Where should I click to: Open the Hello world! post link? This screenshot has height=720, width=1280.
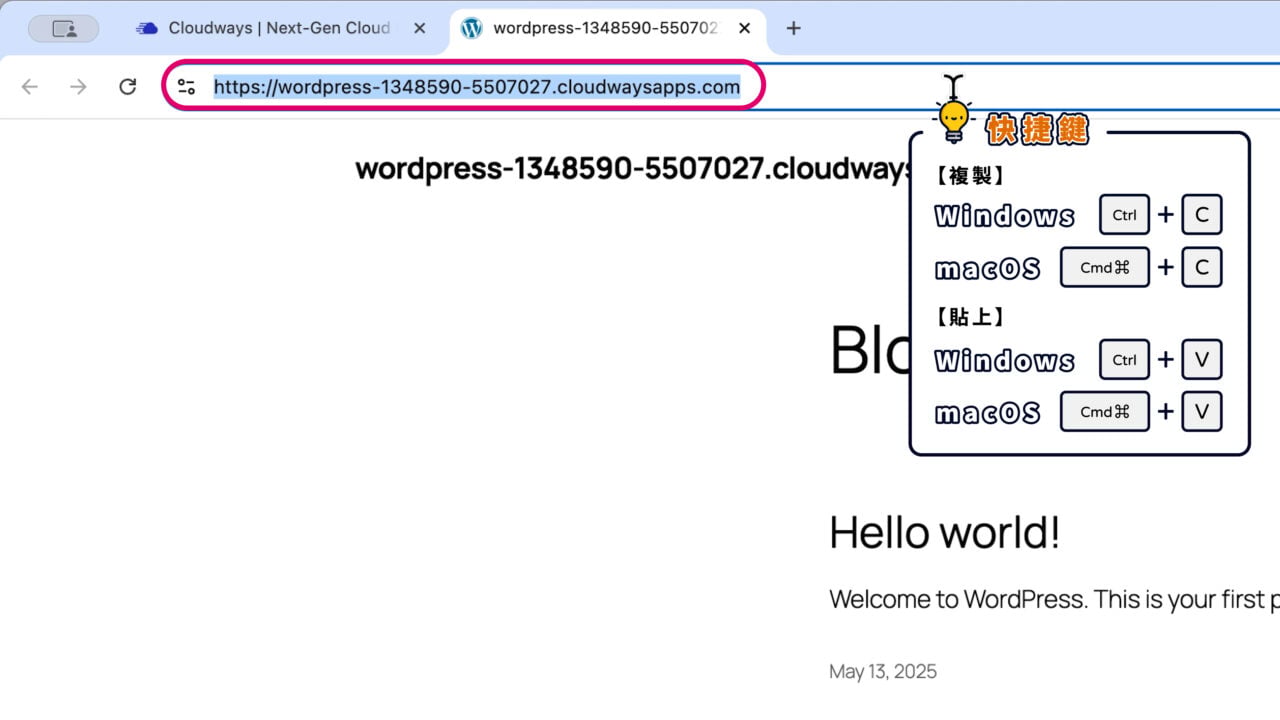[944, 531]
